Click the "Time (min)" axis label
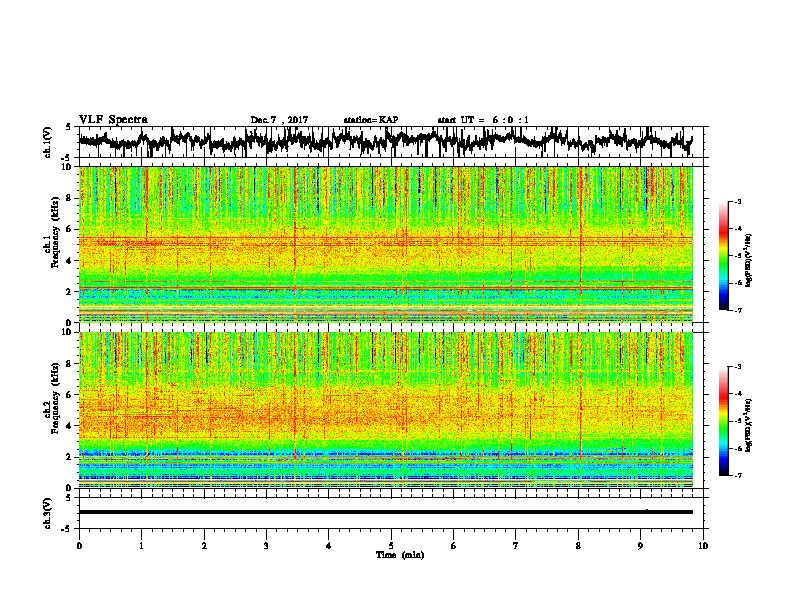This screenshot has height=612, width=792. (x=400, y=555)
